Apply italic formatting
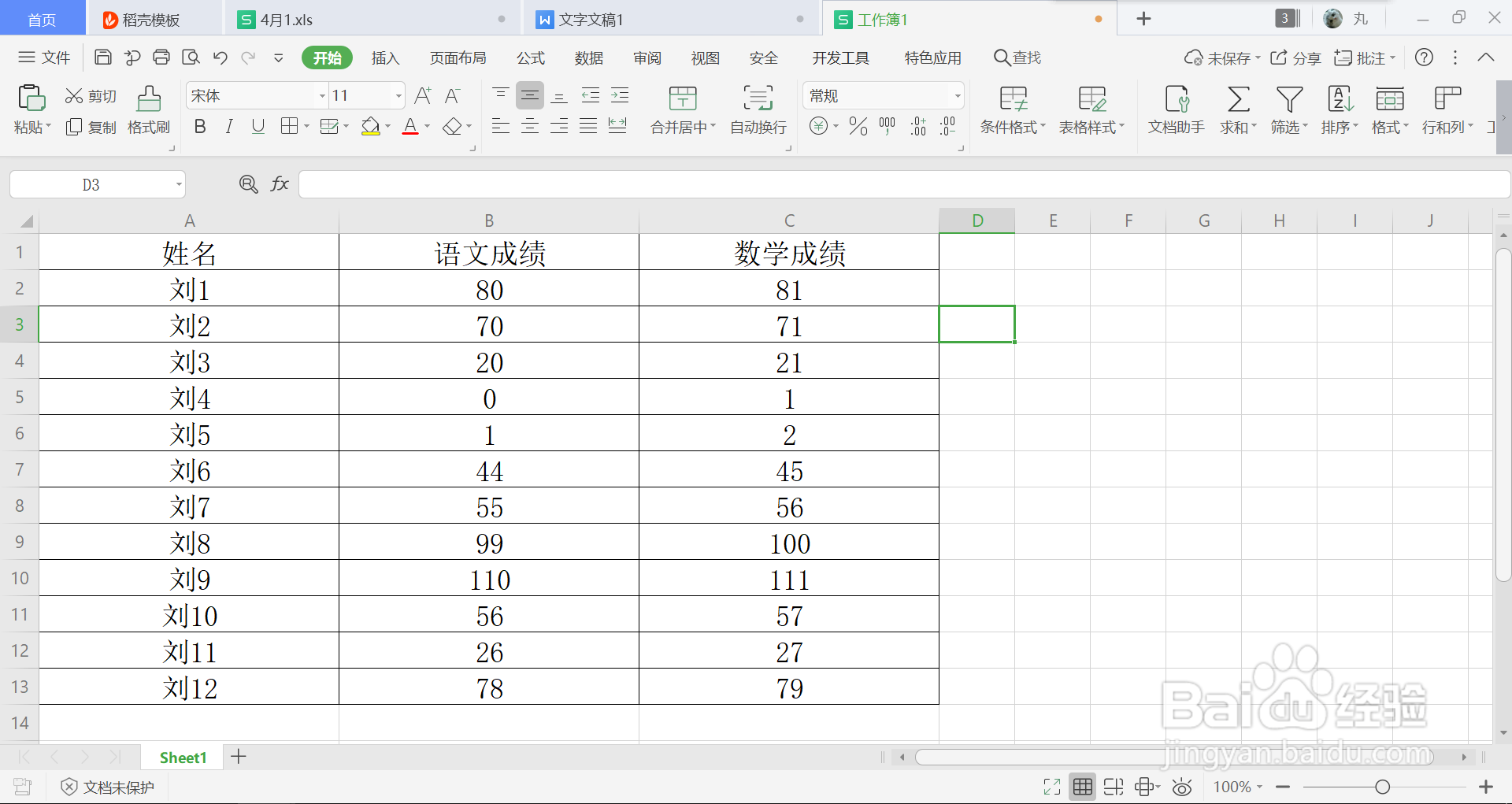Viewport: 1512px width, 804px height. tap(229, 126)
